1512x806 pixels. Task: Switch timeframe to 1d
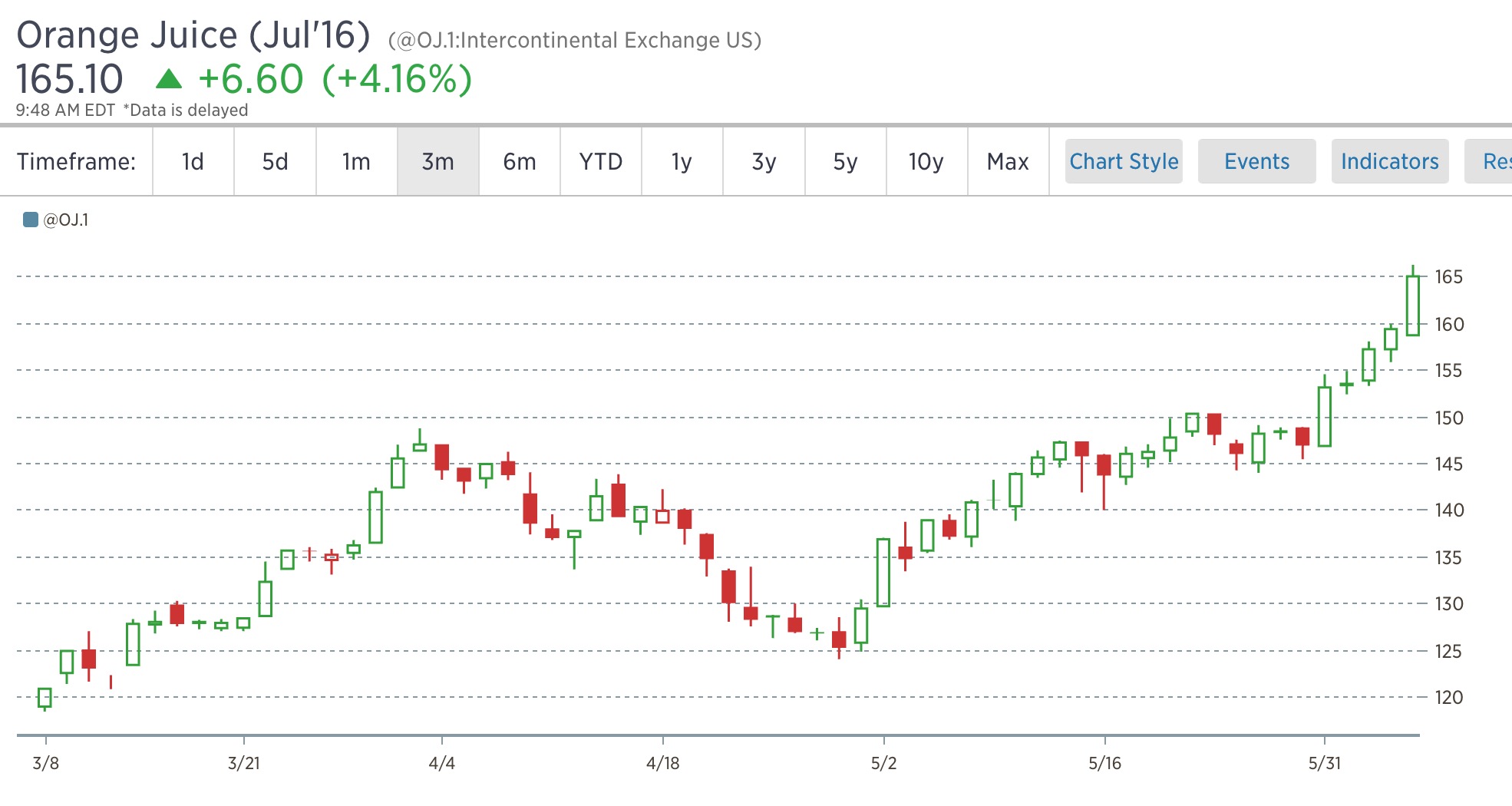(193, 161)
